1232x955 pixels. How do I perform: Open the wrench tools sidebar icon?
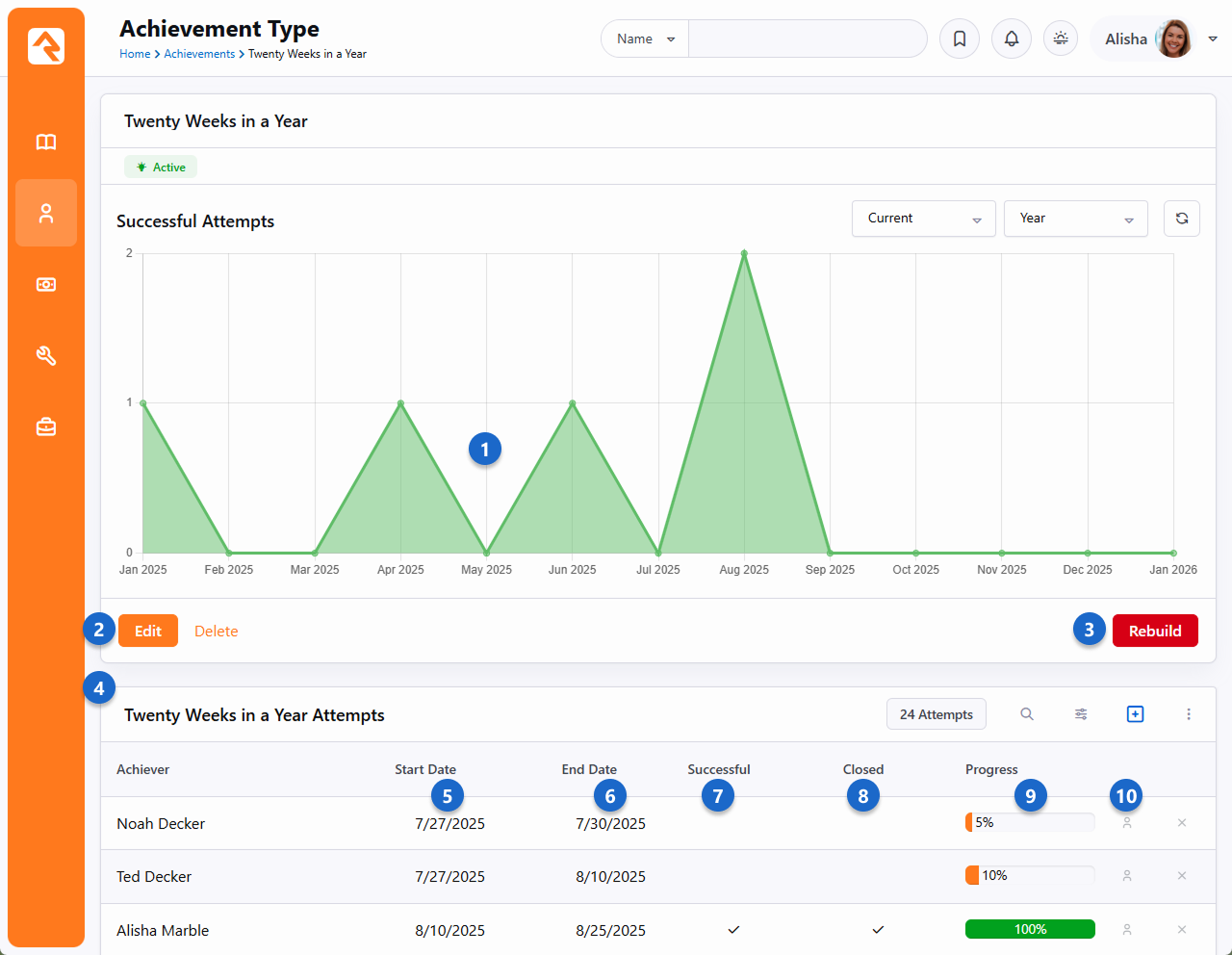[x=46, y=356]
